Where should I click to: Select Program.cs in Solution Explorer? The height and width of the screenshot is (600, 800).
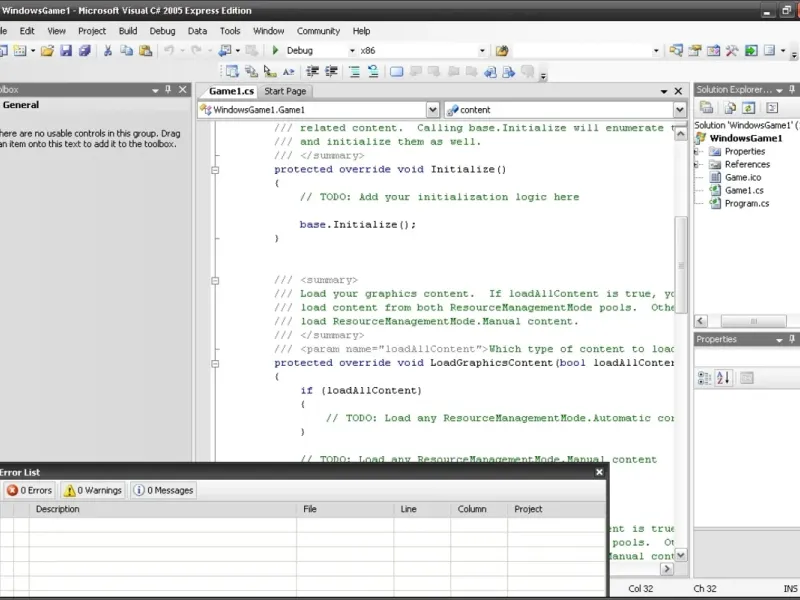[x=745, y=203]
